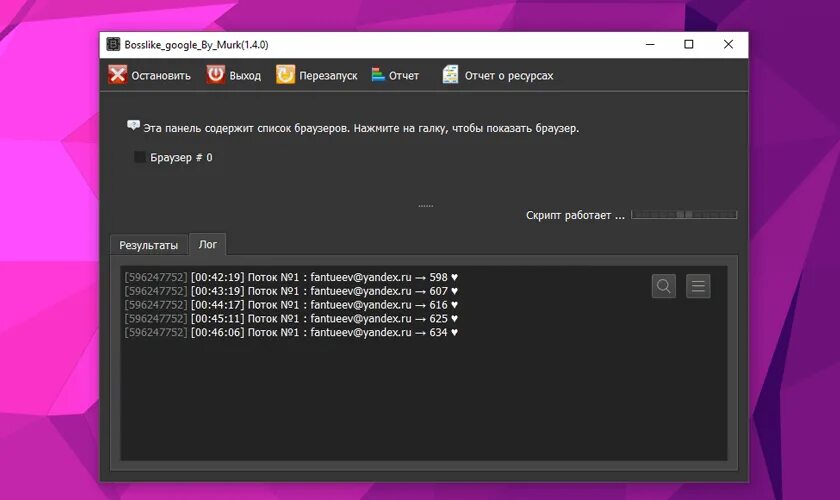This screenshot has height=500, width=840.
Task: Open the log hamburger menu icon
Action: click(698, 286)
